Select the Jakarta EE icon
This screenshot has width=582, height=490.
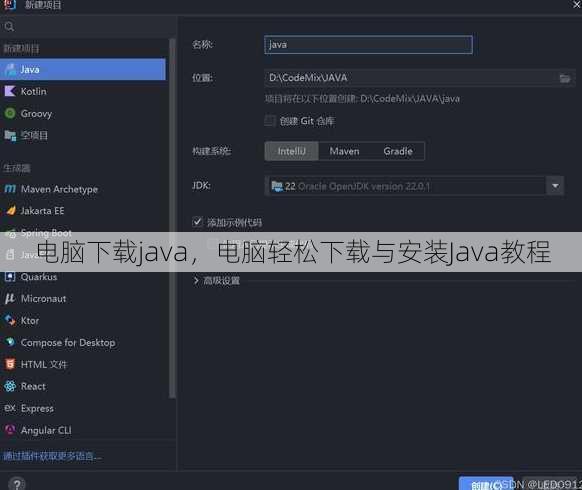[x=11, y=210]
